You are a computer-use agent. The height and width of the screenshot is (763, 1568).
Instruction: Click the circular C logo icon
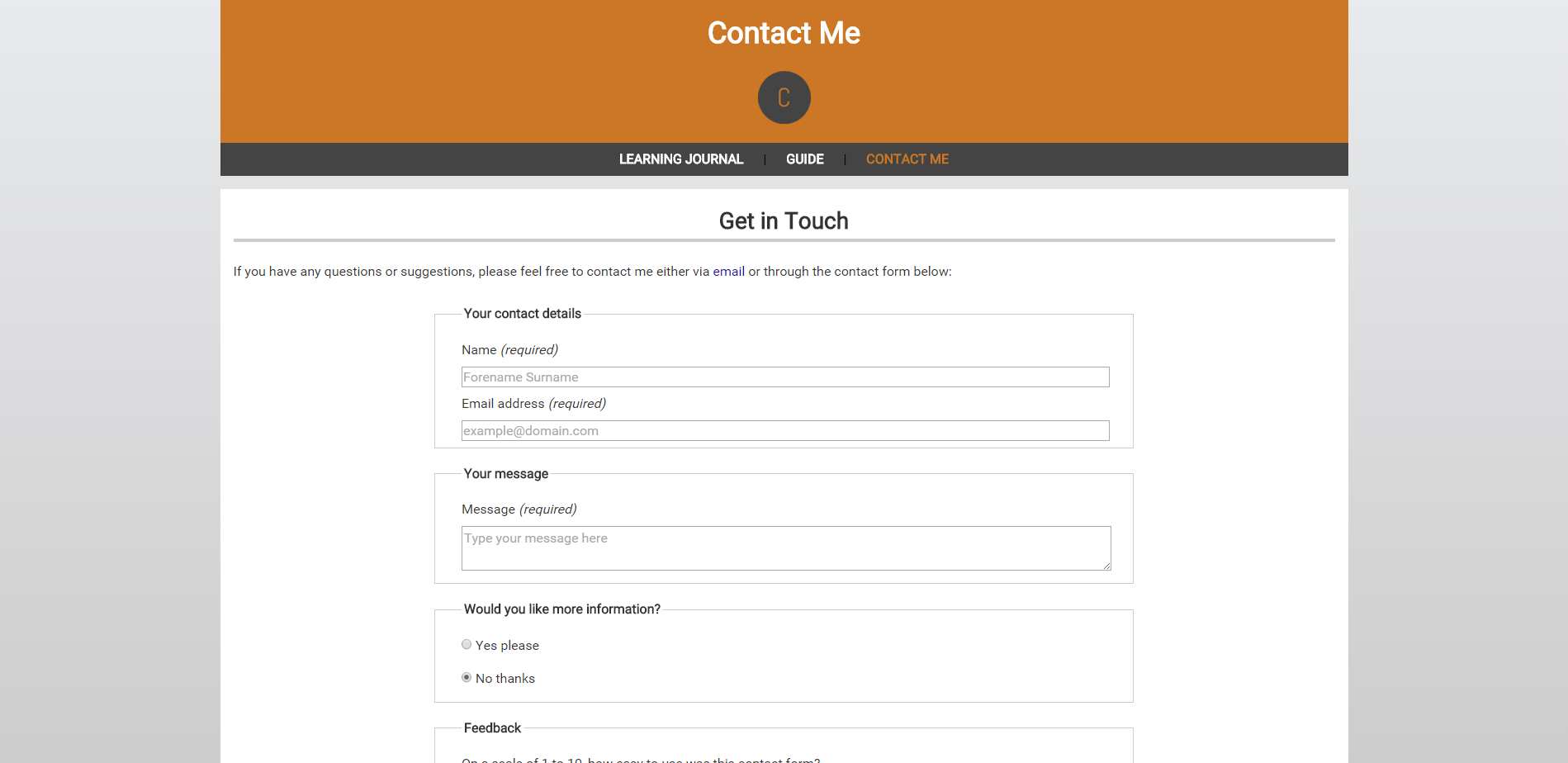(784, 97)
